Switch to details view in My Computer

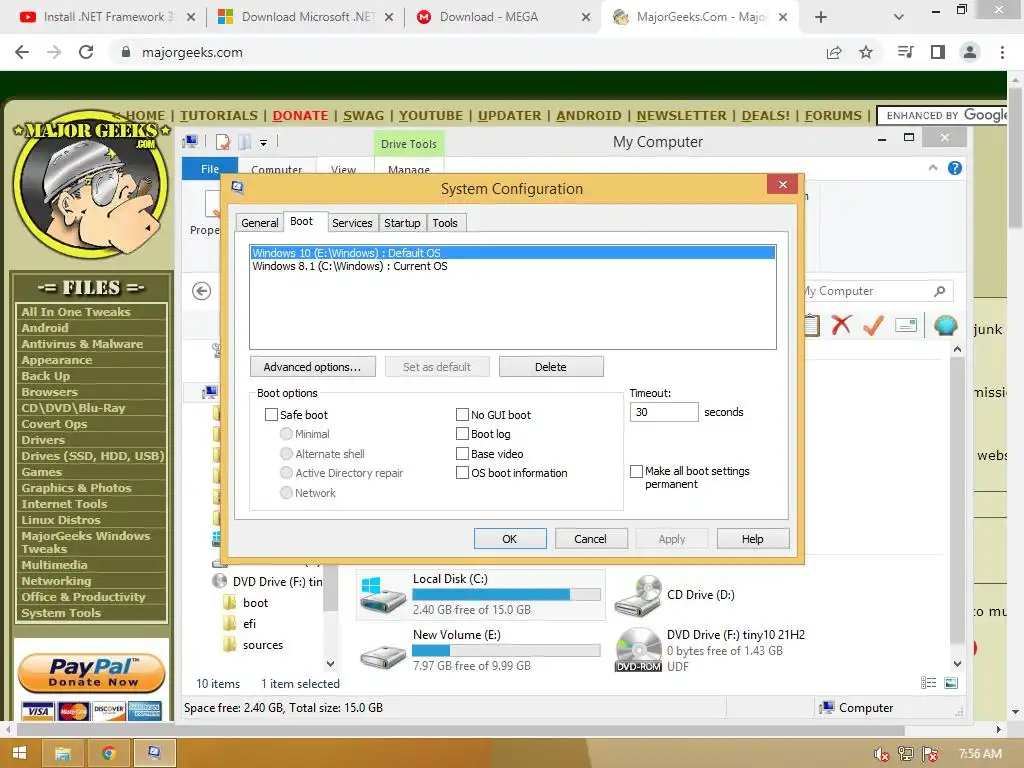coord(928,683)
